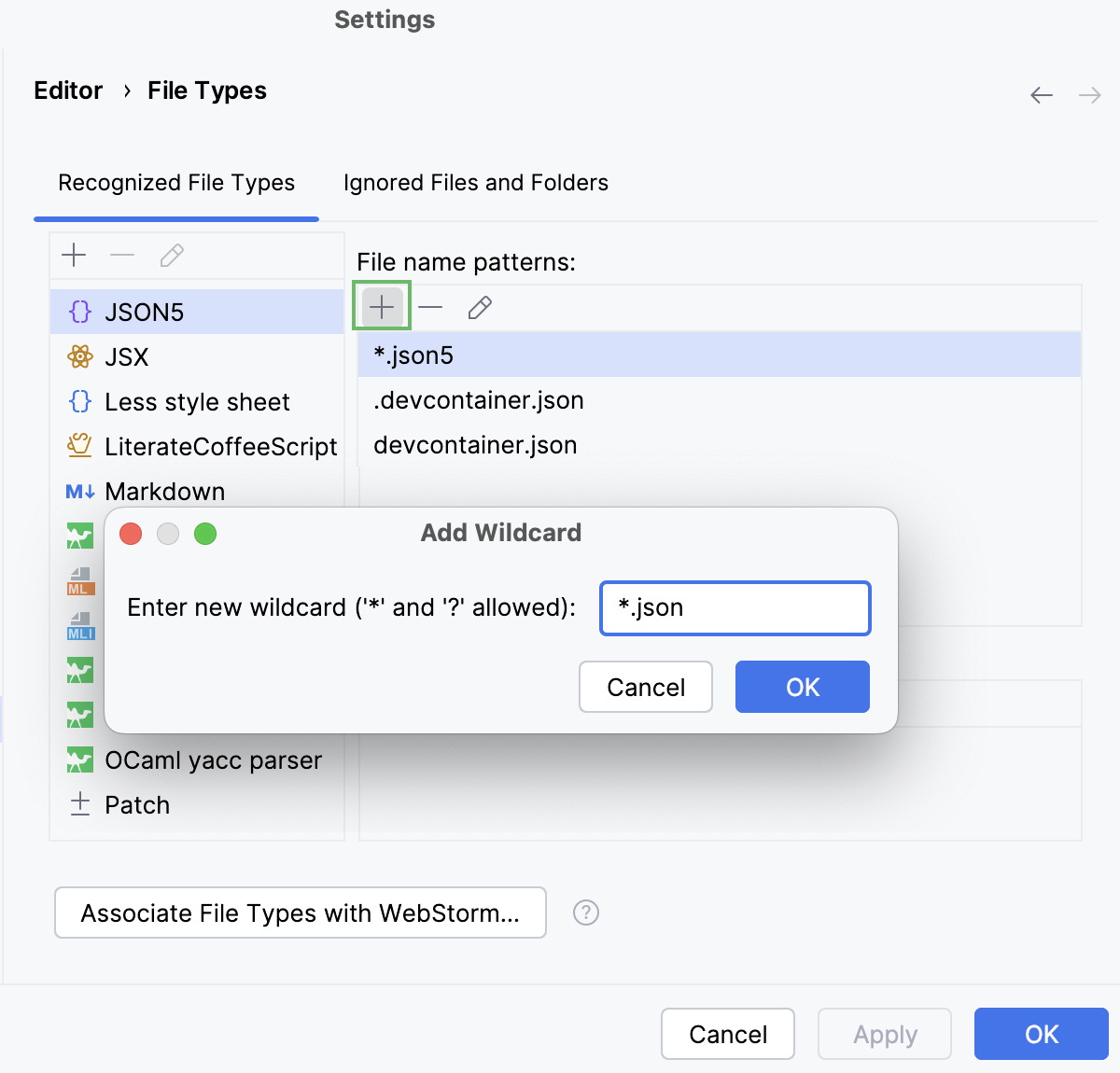Screen dimensions: 1120x1073
Task: Click Associate File Types with WebStorm
Action: (x=301, y=913)
